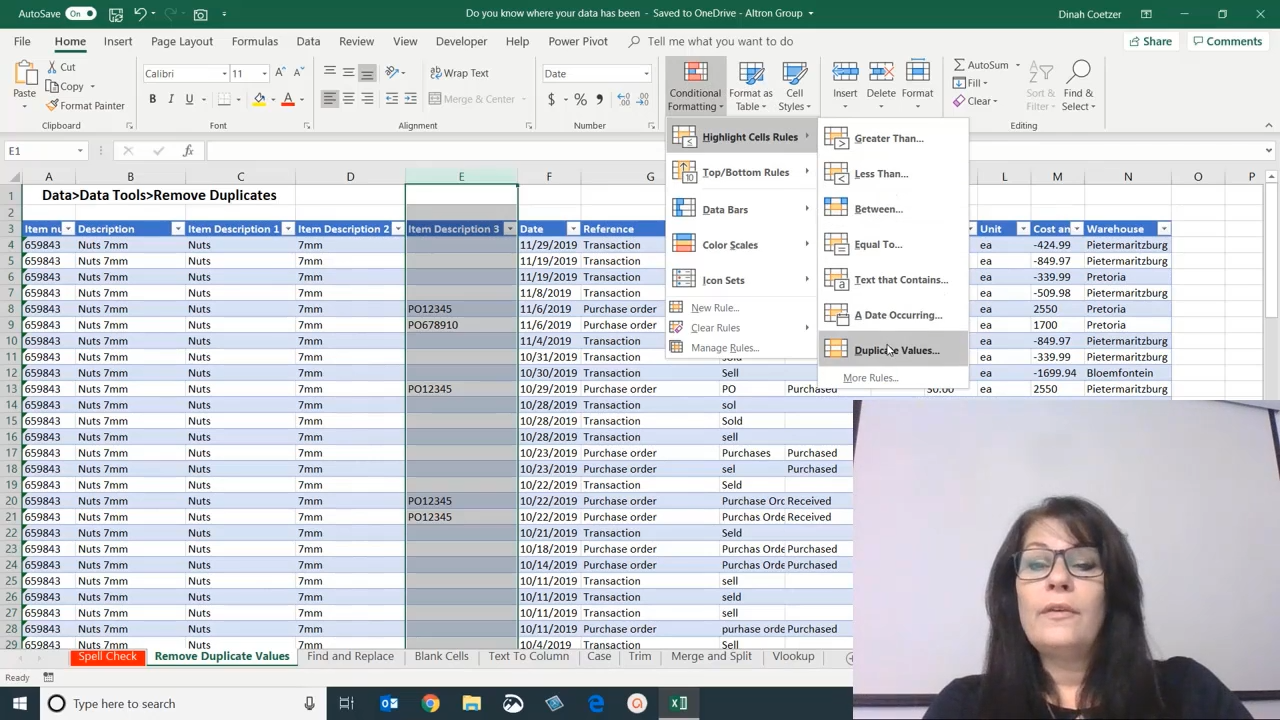Toggle Underline formatting
Viewport: 1280px width, 720px height.
tap(189, 99)
